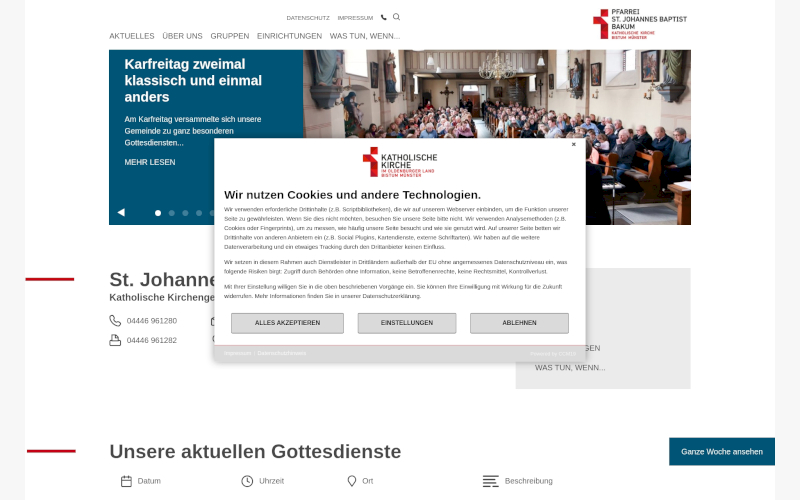Click the fax icon beside 04446 961282
Image resolution: width=800 pixels, height=500 pixels.
point(115,340)
